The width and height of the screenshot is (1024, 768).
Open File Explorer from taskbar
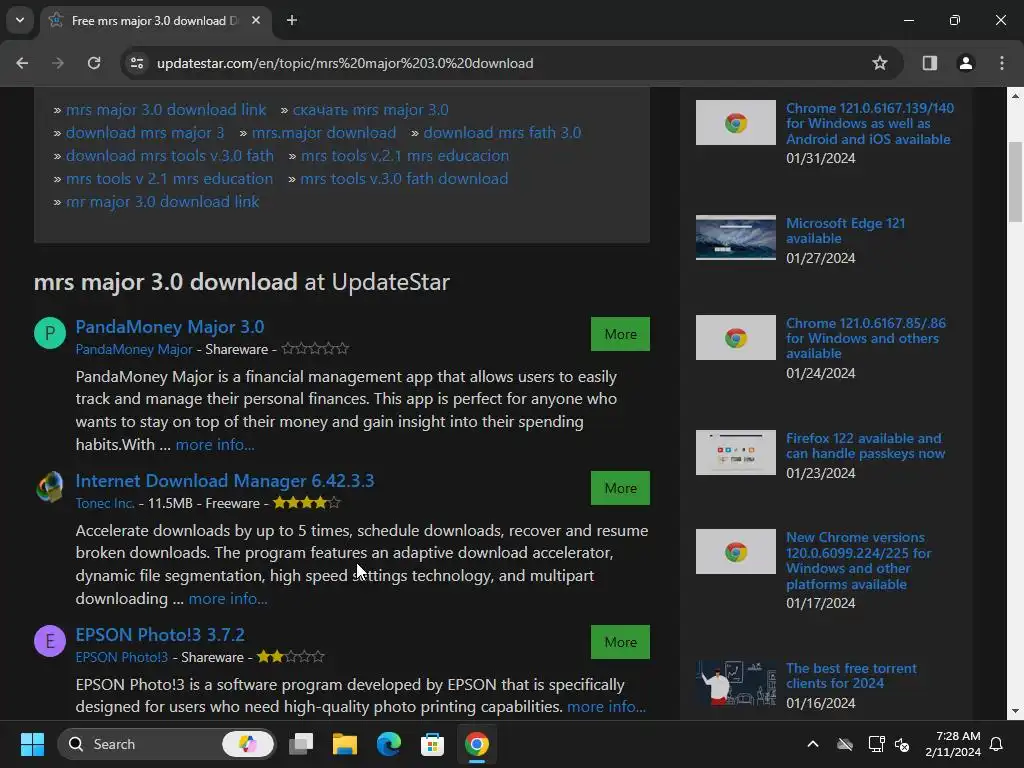pos(345,744)
